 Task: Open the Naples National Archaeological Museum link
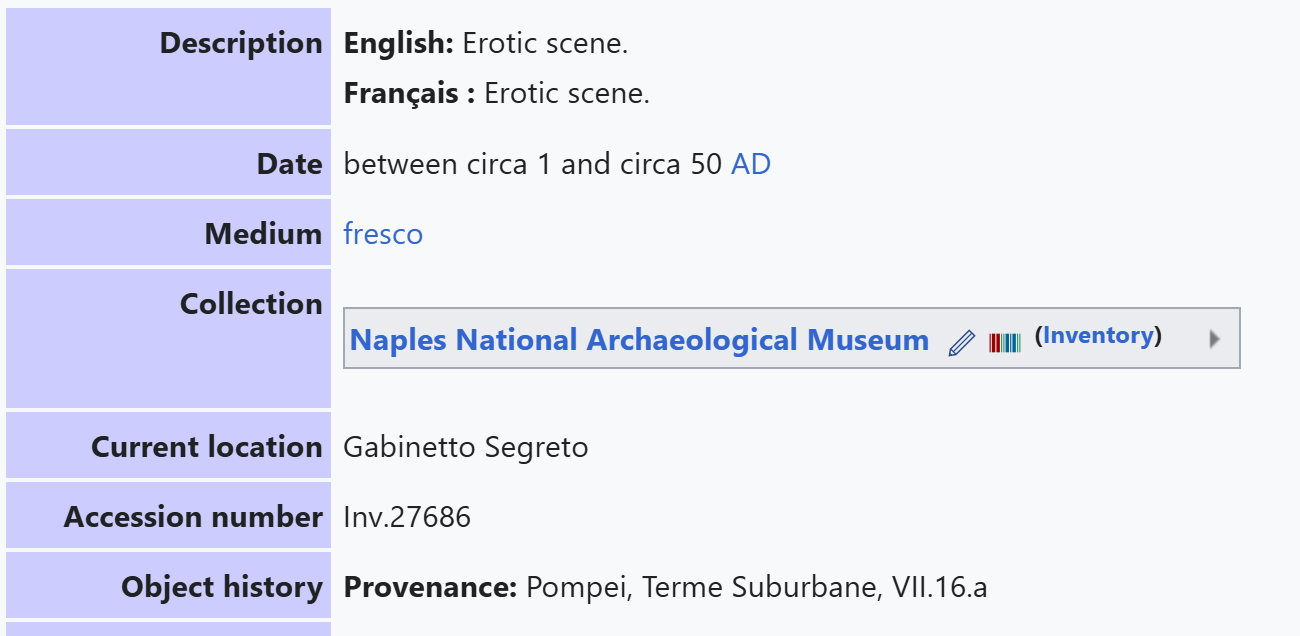tap(639, 340)
